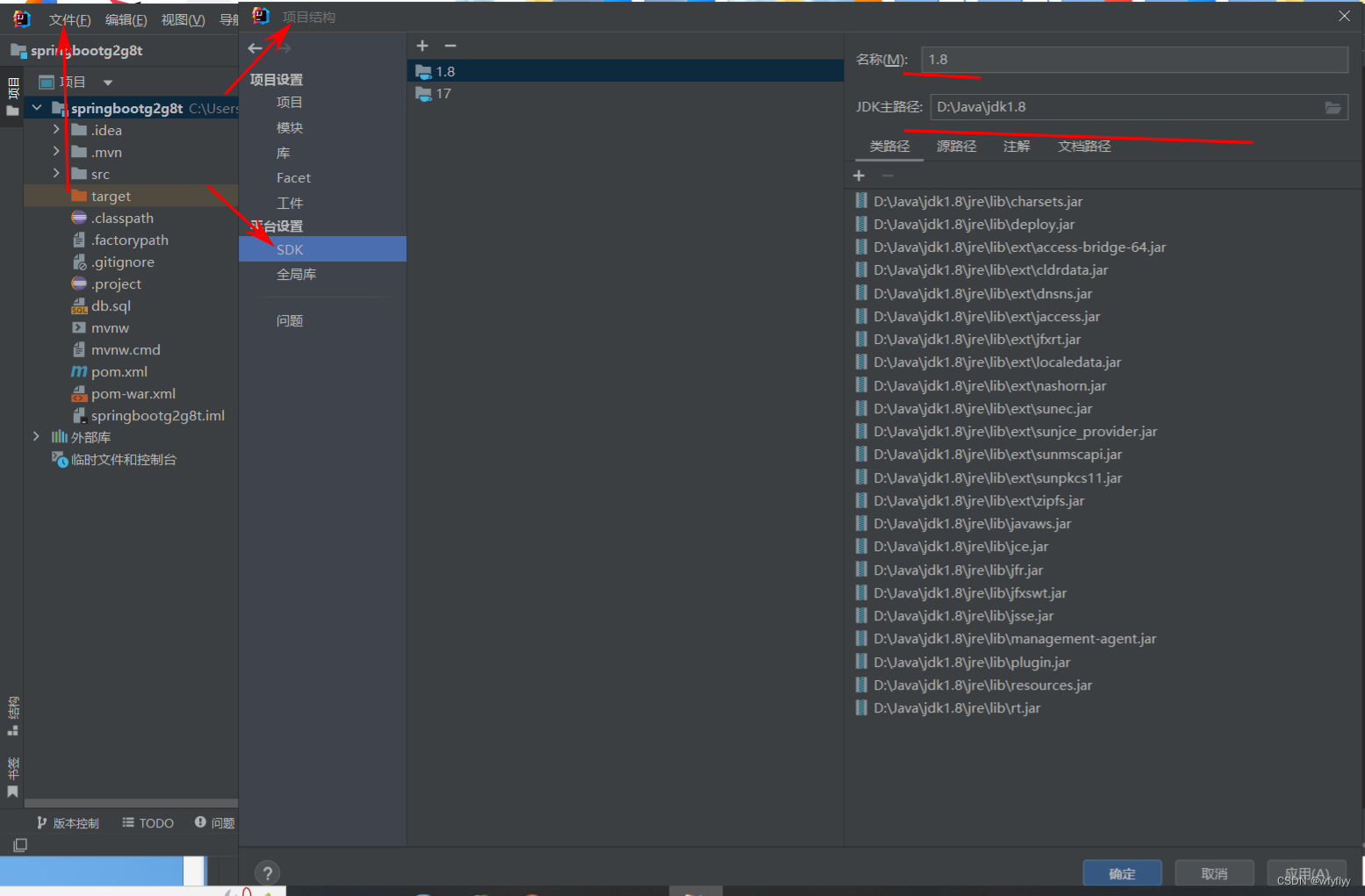
Task: Expand the .mvn folder
Action: pyautogui.click(x=56, y=152)
